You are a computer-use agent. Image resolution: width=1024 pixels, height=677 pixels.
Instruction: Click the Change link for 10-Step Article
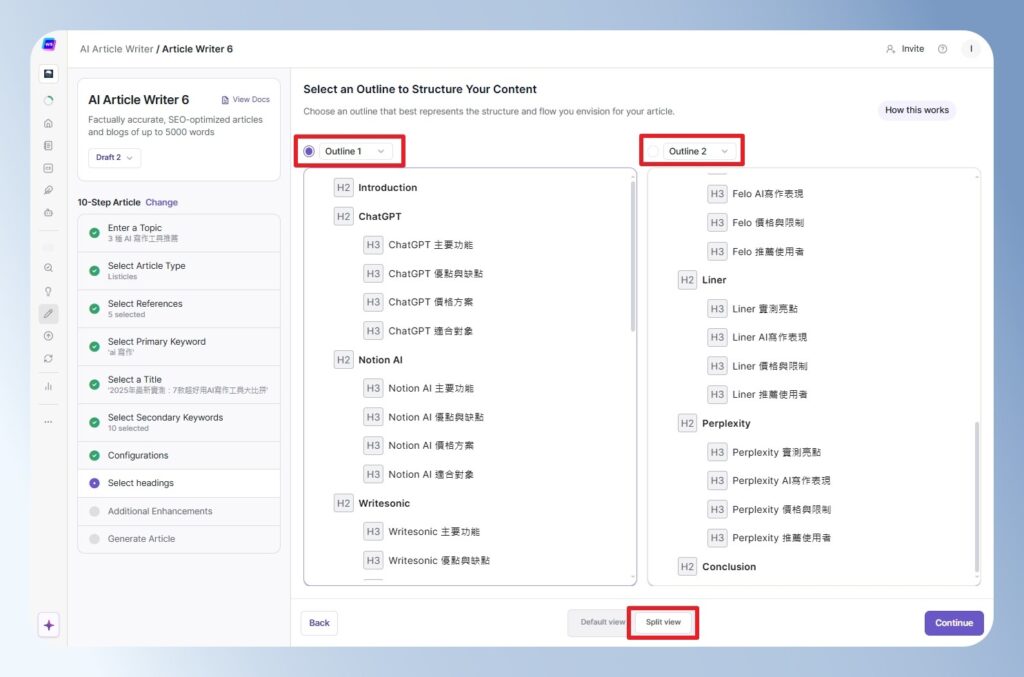pos(161,202)
